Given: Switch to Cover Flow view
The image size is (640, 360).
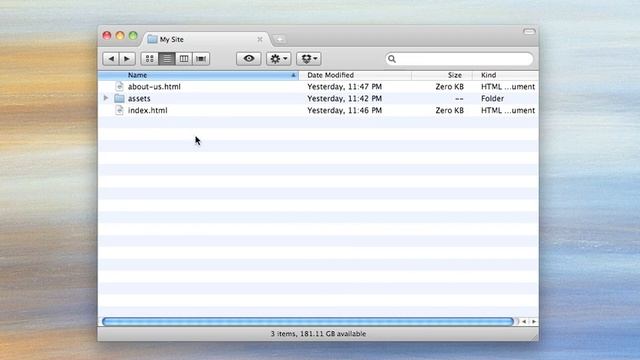Looking at the screenshot, I should point(201,59).
